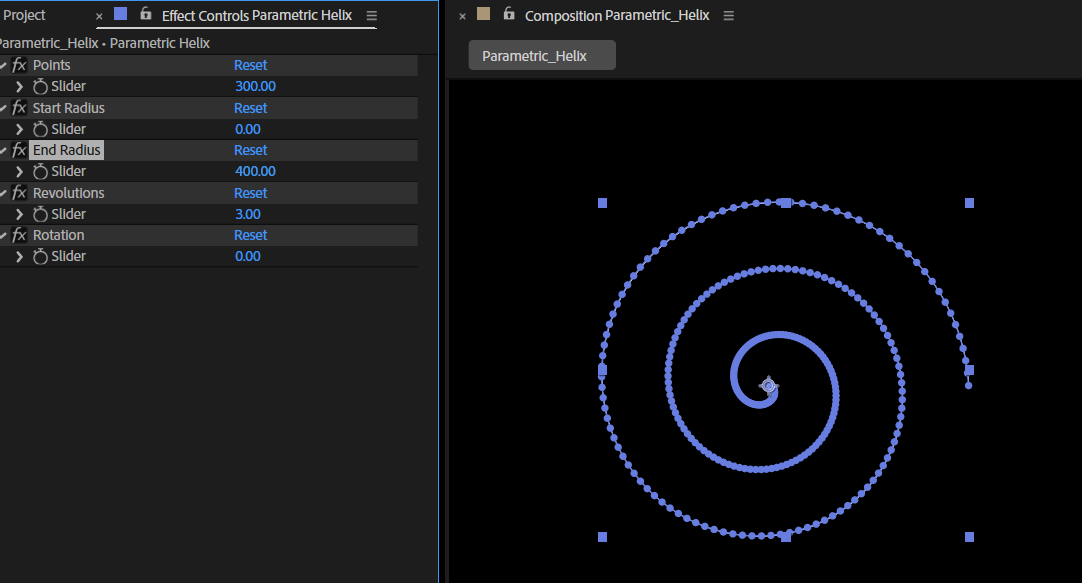
Task: Toggle the fx switch for Start Radius effect
Action: pos(19,108)
